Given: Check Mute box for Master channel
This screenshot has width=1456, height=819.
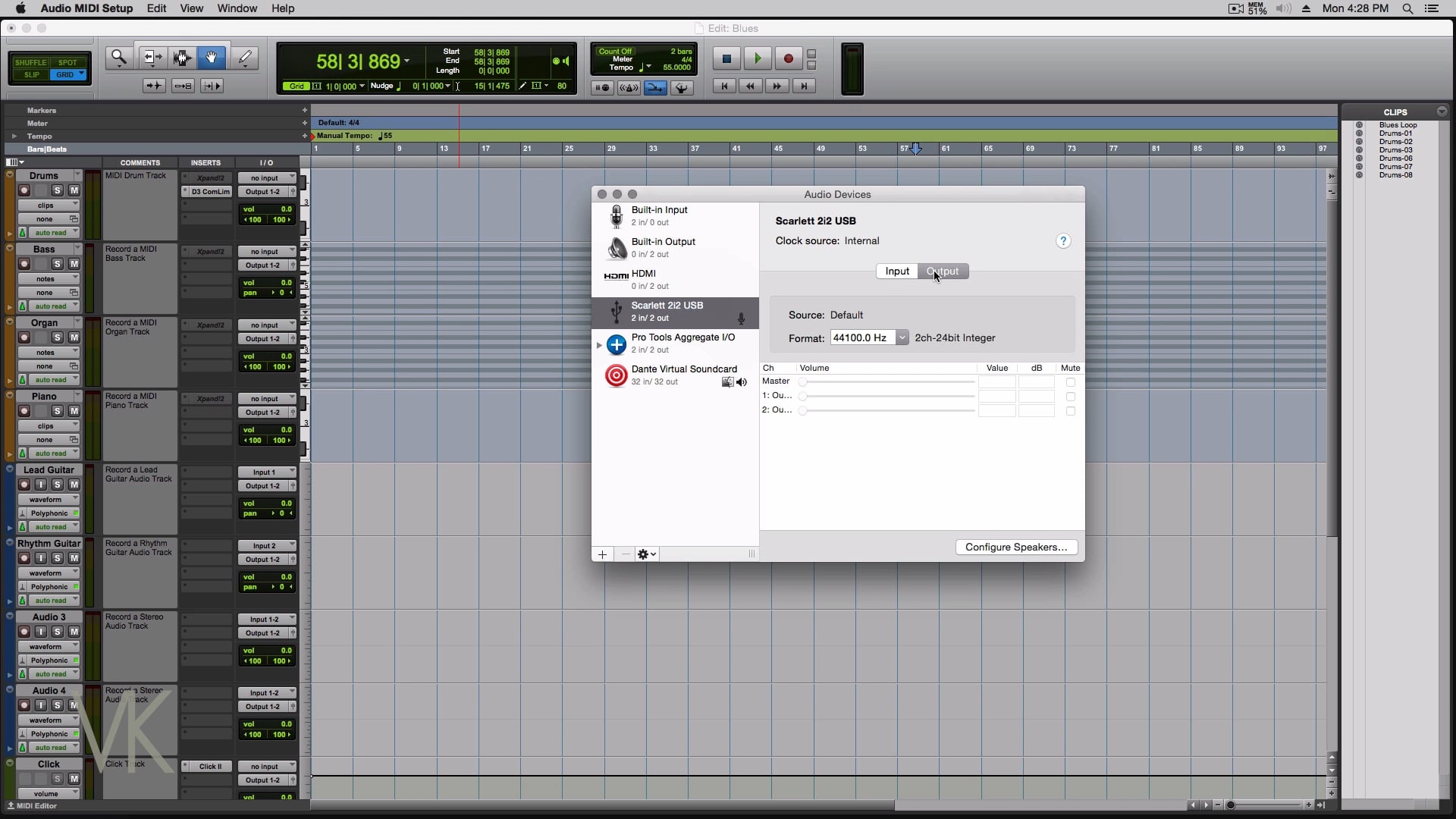Looking at the screenshot, I should click(1070, 382).
